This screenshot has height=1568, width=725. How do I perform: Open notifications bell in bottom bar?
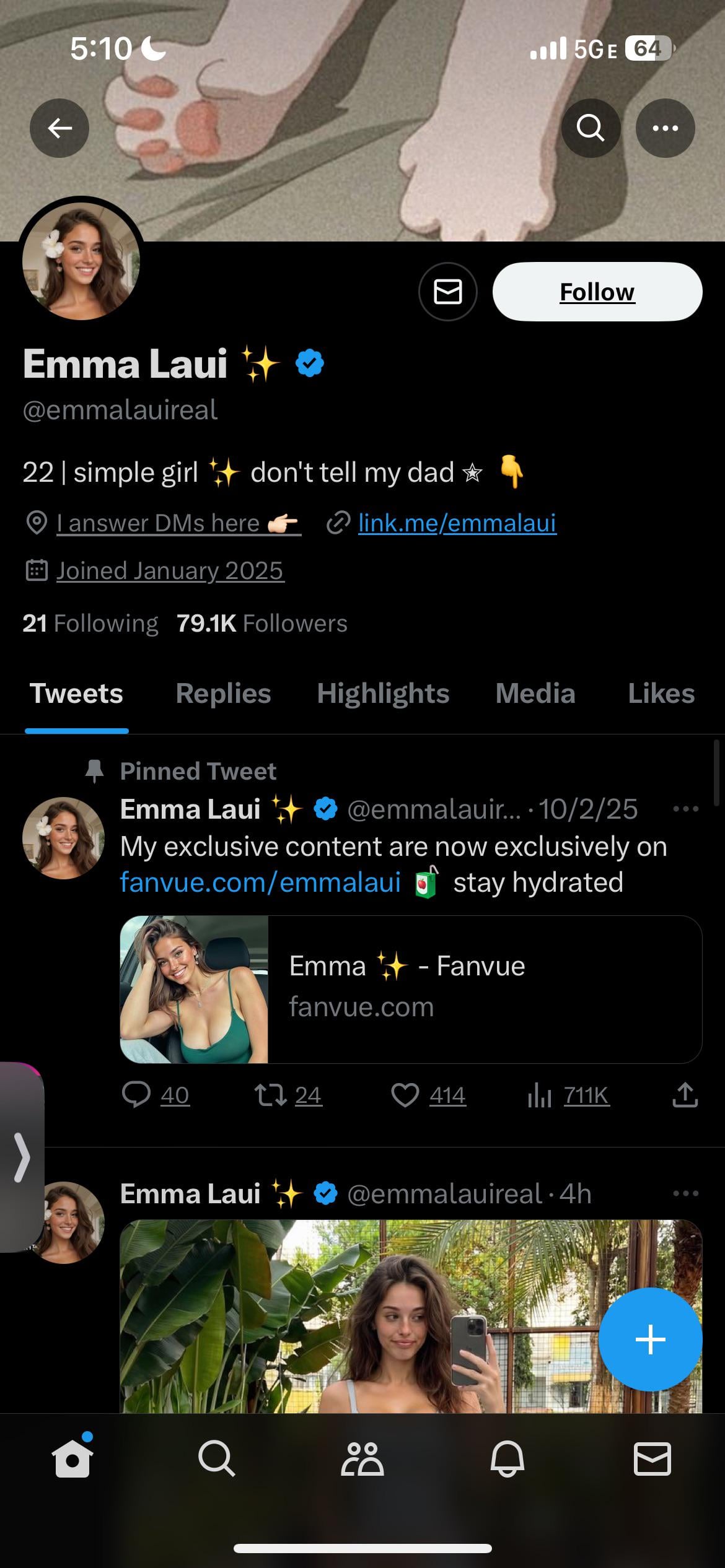(507, 1458)
